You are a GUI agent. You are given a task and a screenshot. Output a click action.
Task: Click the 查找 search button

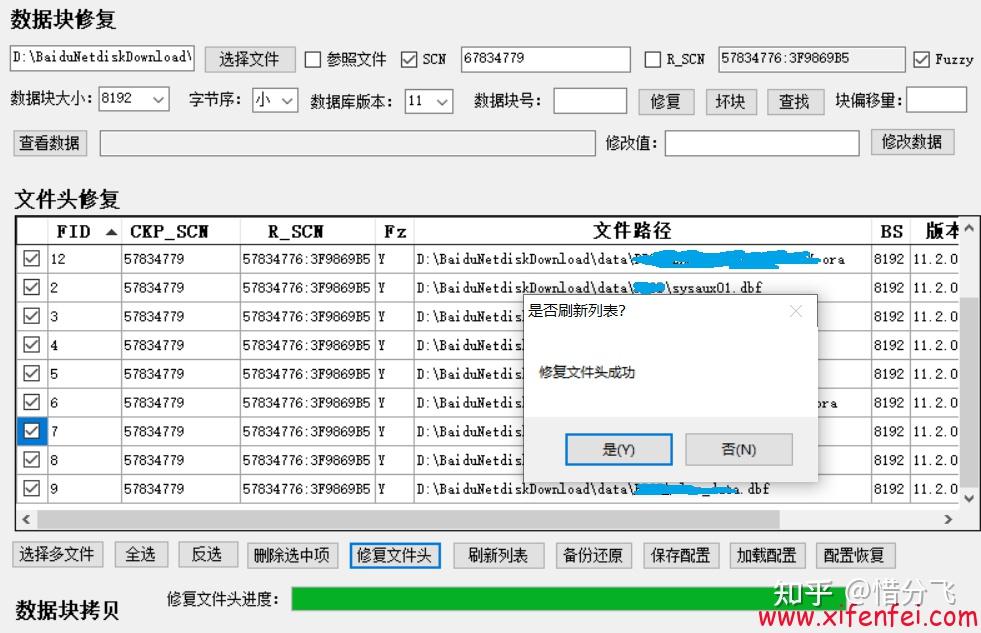pos(795,100)
